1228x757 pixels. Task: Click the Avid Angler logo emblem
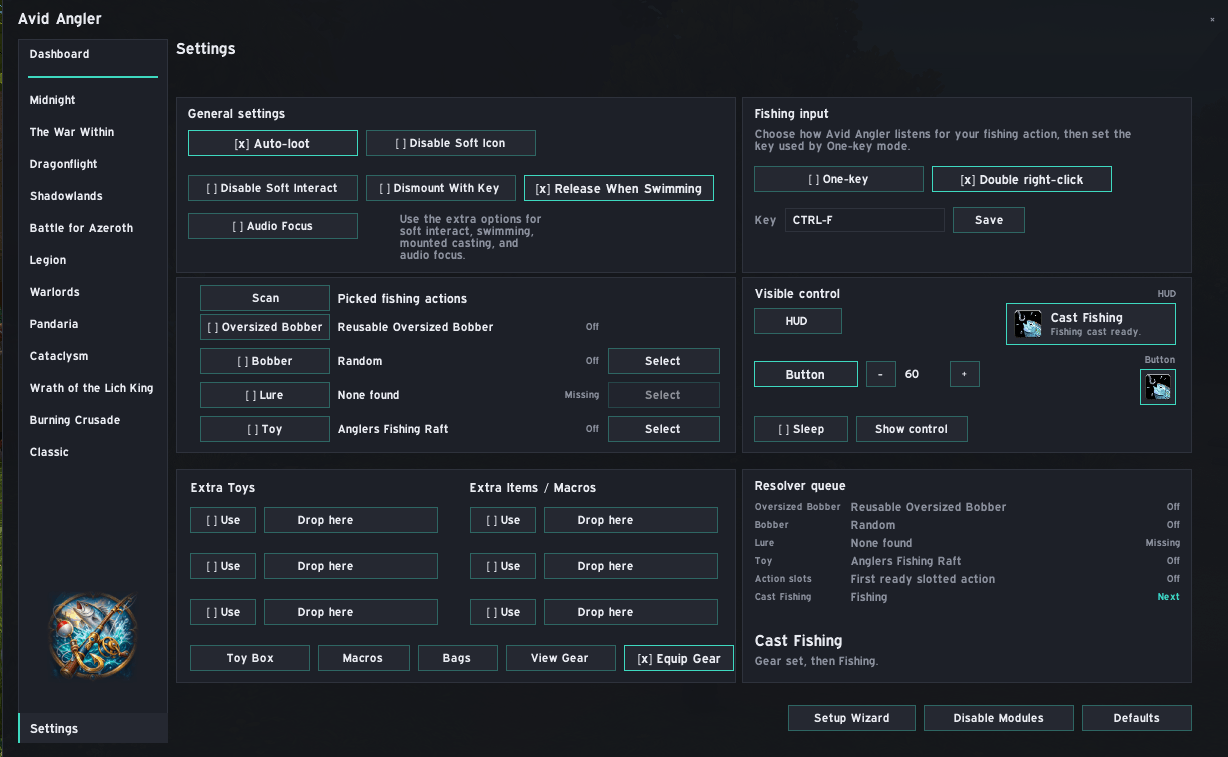[x=92, y=637]
